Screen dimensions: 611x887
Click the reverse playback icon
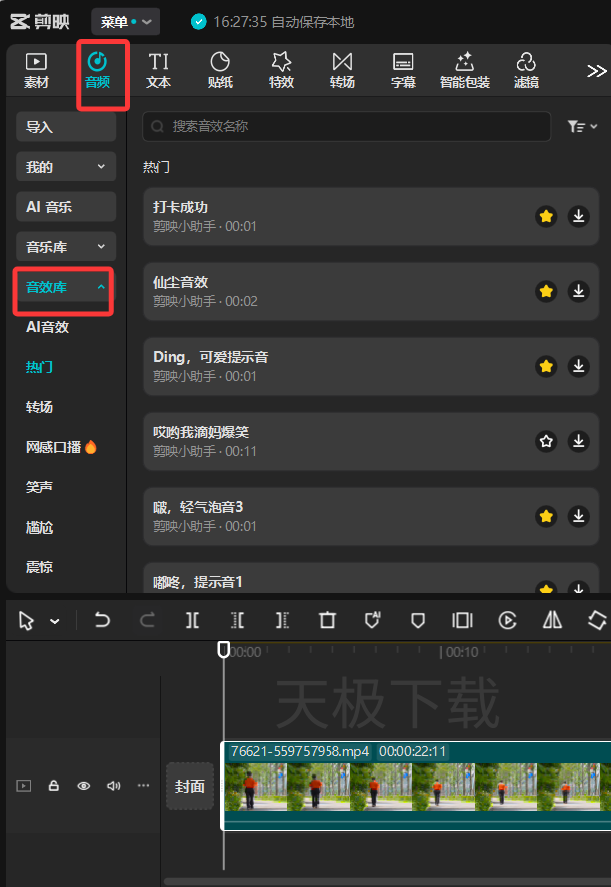507,621
